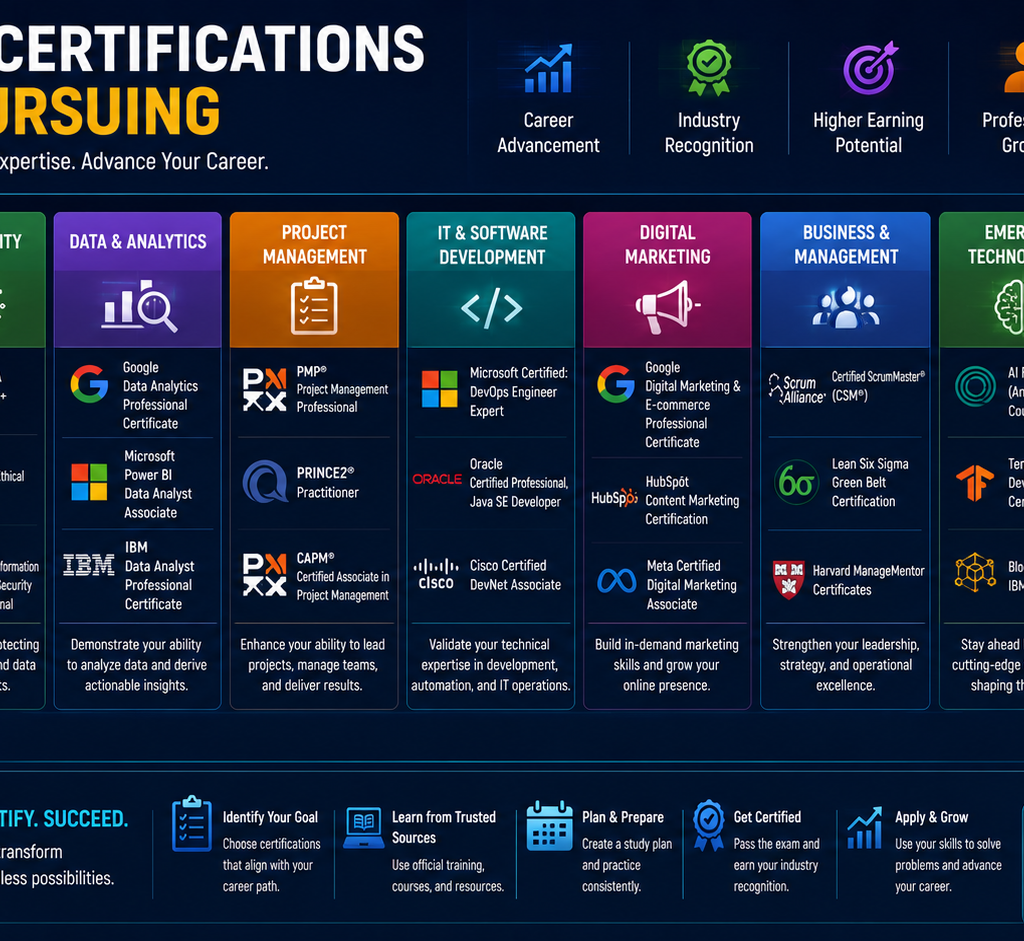
Task: Select the DIGITAL MARKETING column header
Action: [x=667, y=245]
